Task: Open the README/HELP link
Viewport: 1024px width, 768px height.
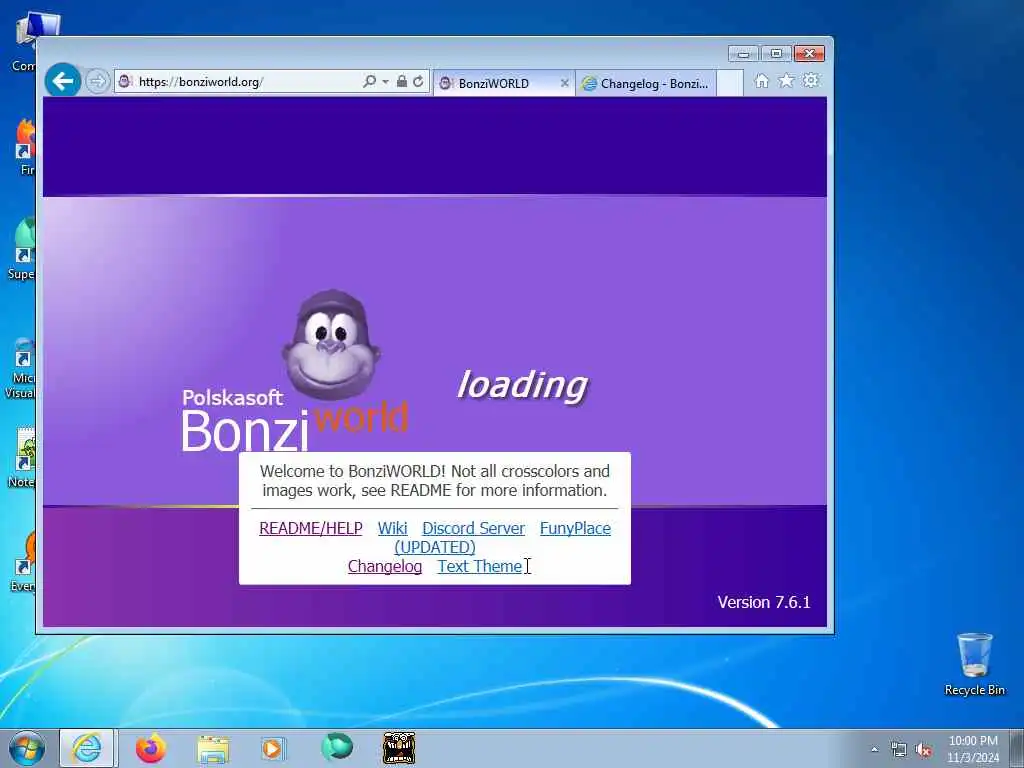Action: (x=311, y=528)
